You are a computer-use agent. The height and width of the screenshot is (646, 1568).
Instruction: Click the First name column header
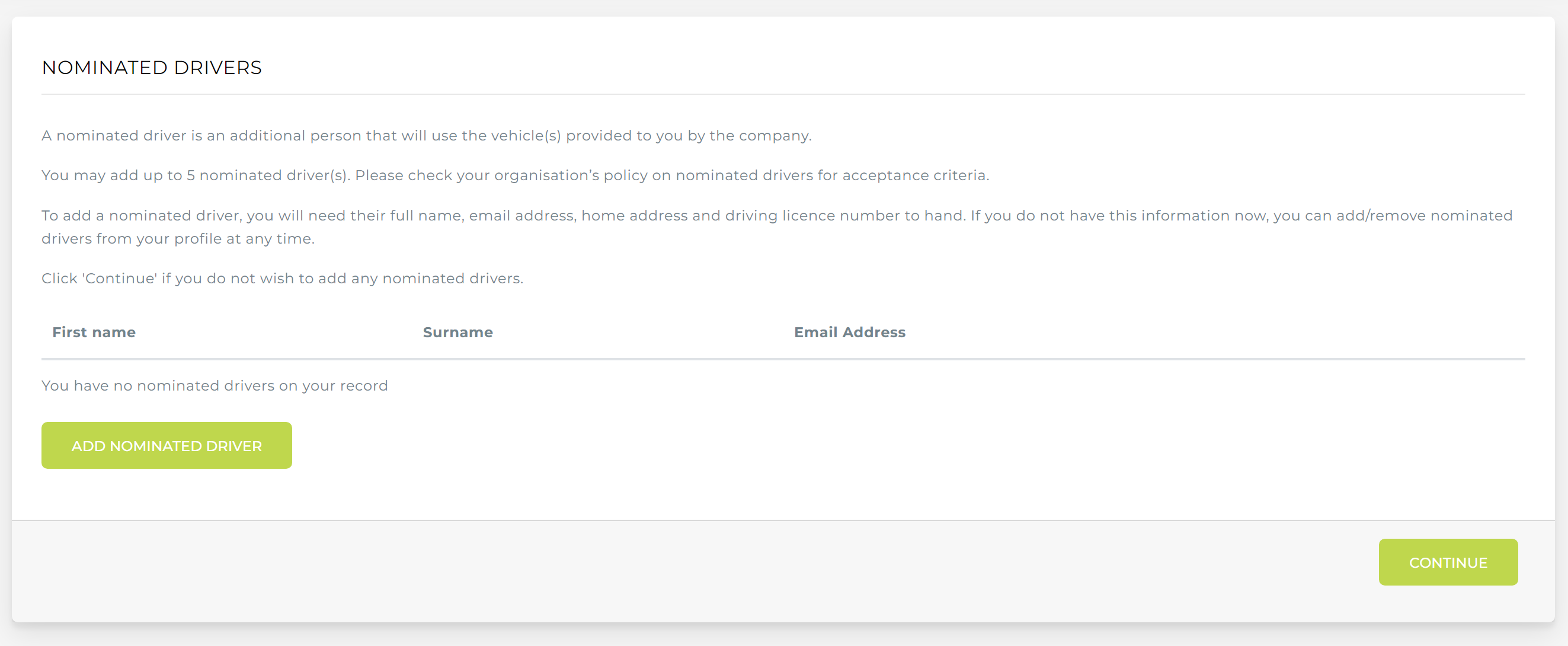pos(94,332)
